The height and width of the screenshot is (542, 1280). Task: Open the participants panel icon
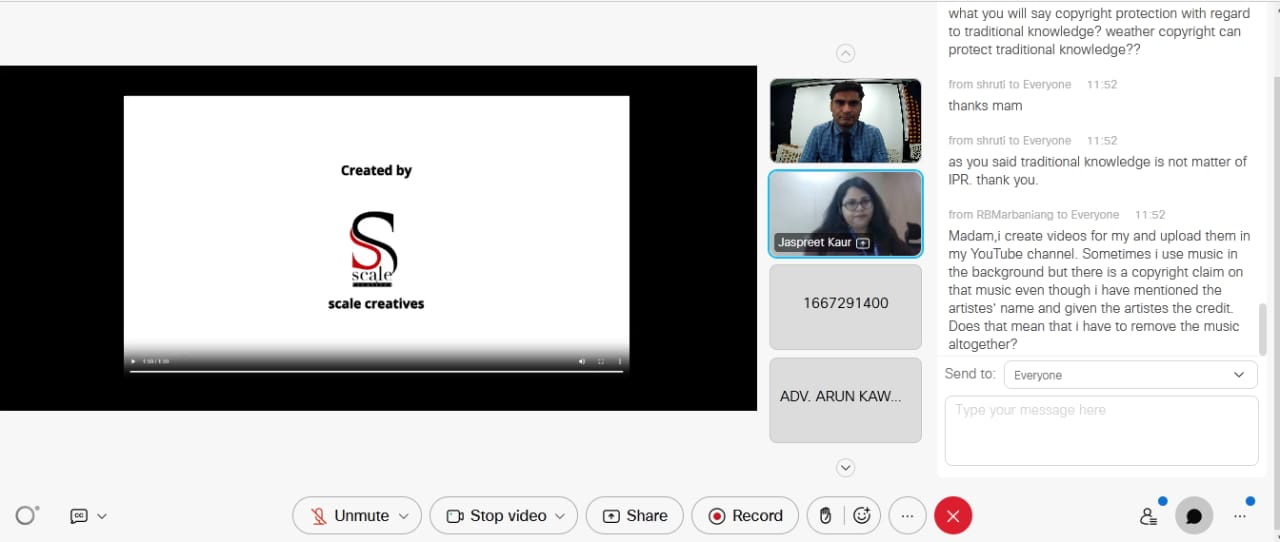(x=1149, y=516)
